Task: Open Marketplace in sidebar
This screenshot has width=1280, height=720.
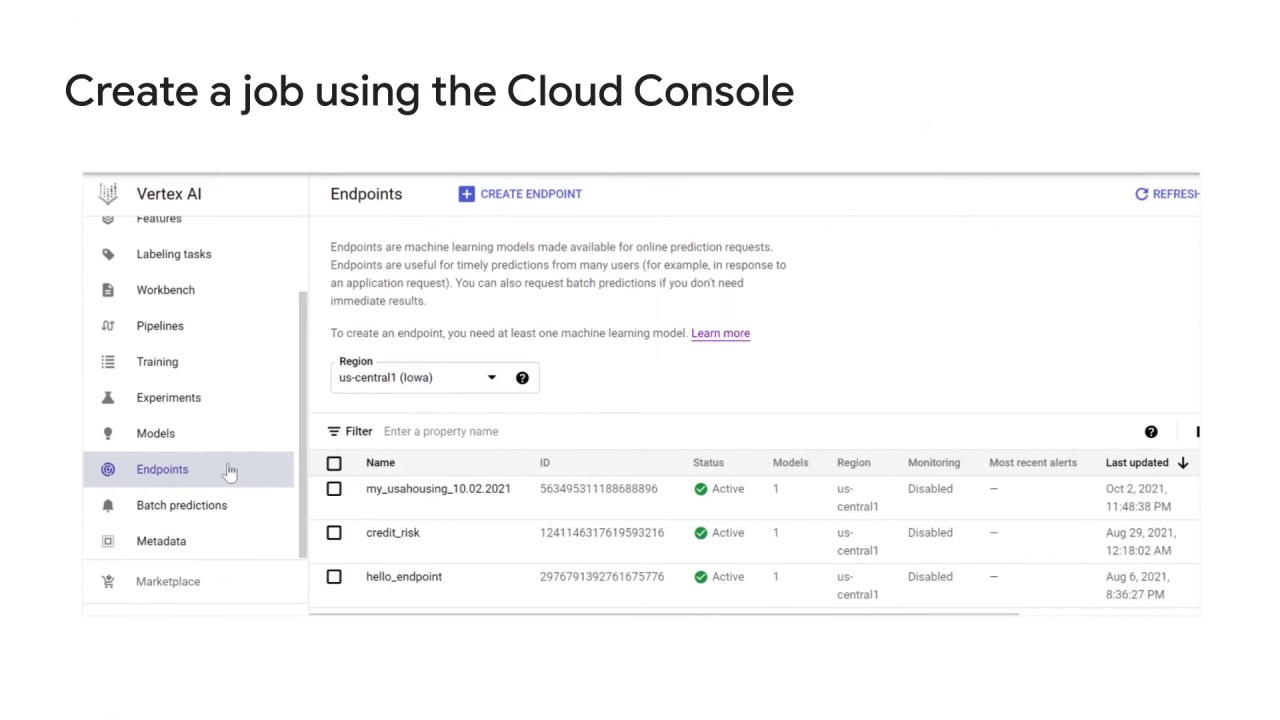Action: pos(168,581)
